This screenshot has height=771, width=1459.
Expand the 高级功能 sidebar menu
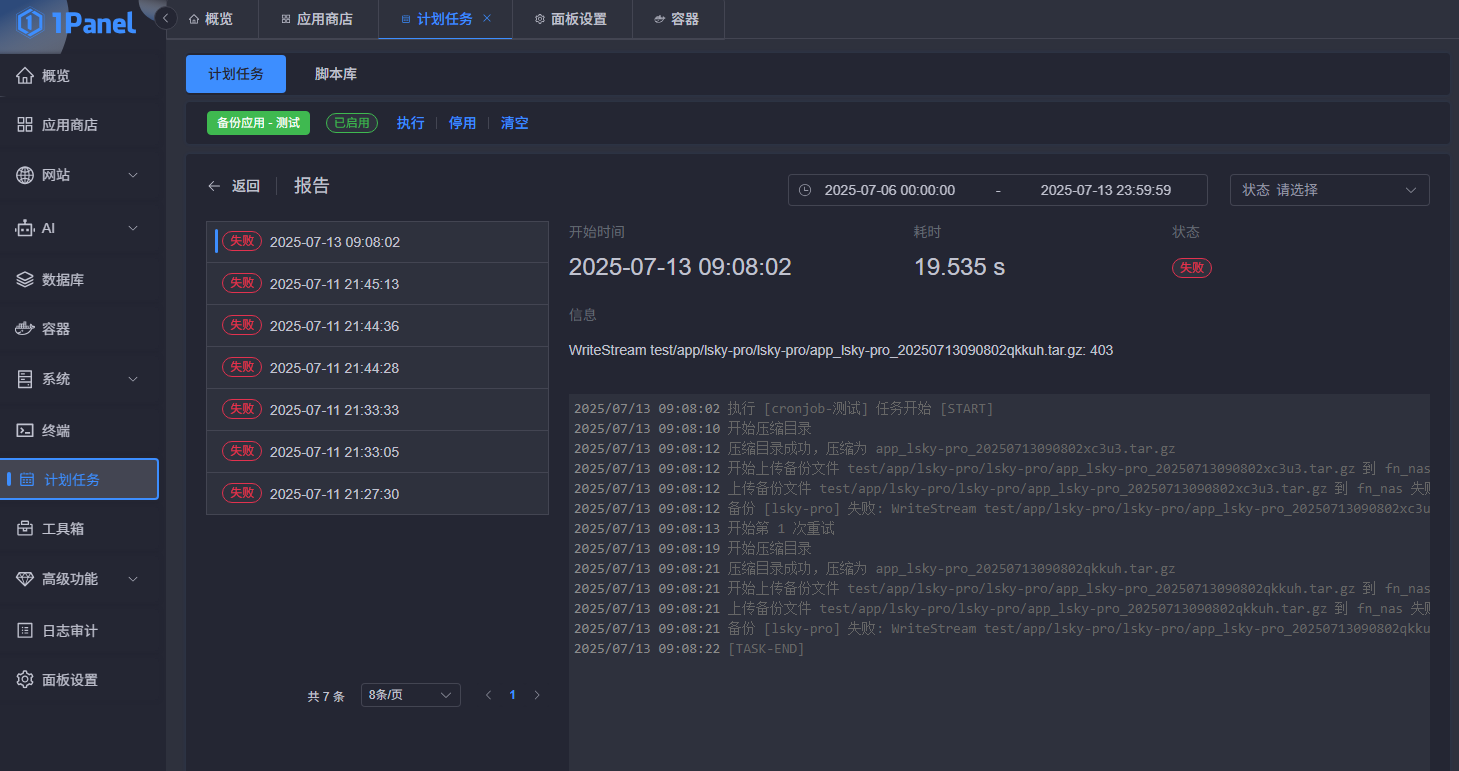80,579
